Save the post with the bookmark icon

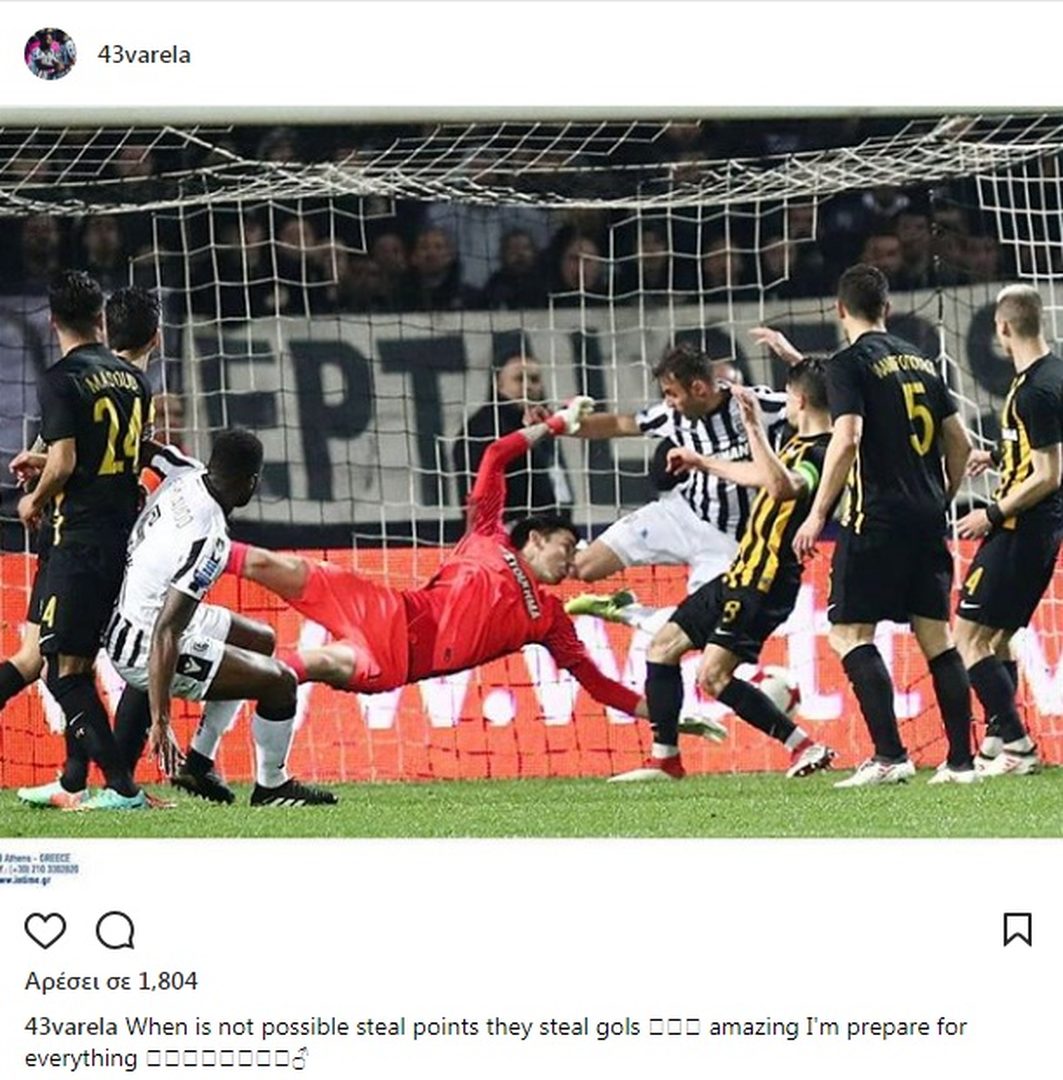(1017, 930)
